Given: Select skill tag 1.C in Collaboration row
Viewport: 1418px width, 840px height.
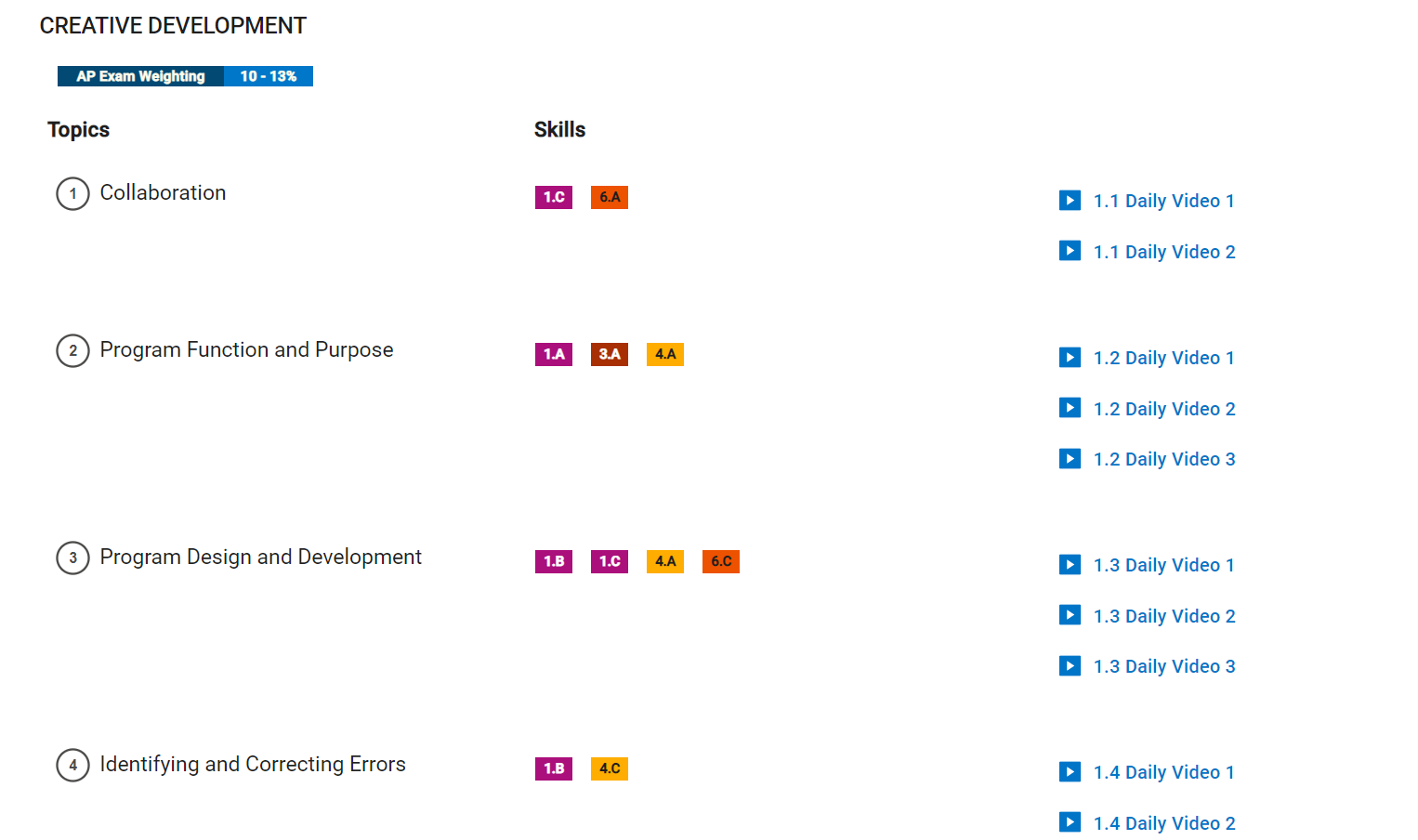Looking at the screenshot, I should click(x=554, y=197).
